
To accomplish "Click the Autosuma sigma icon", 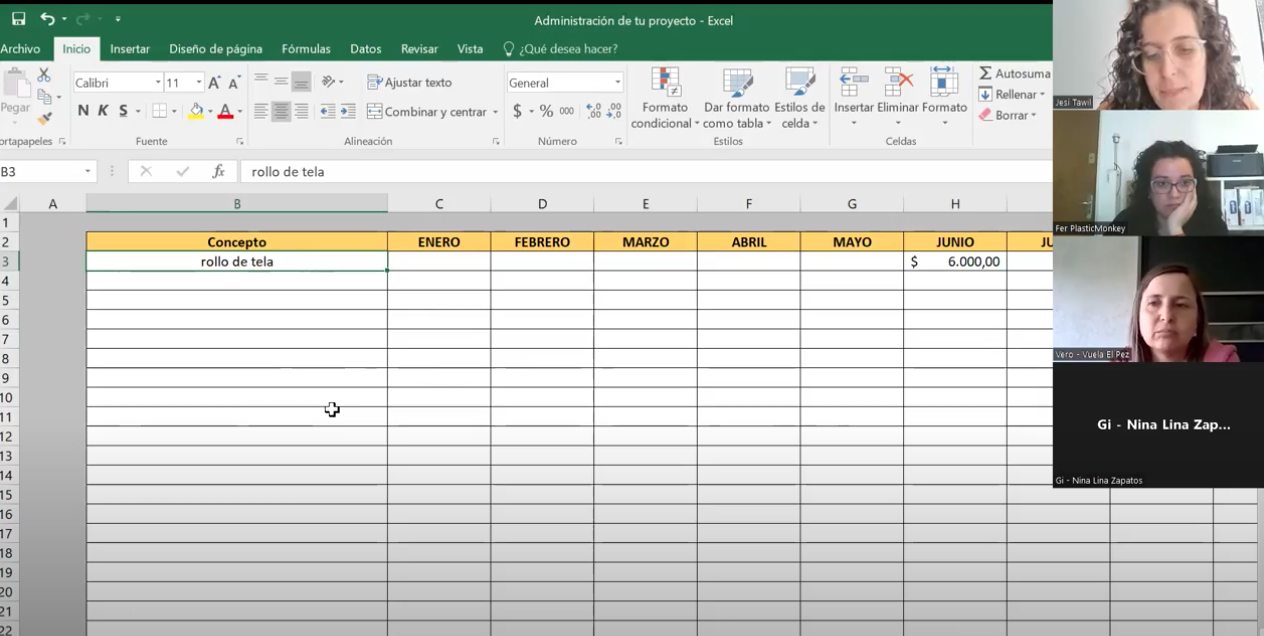I will [x=986, y=73].
